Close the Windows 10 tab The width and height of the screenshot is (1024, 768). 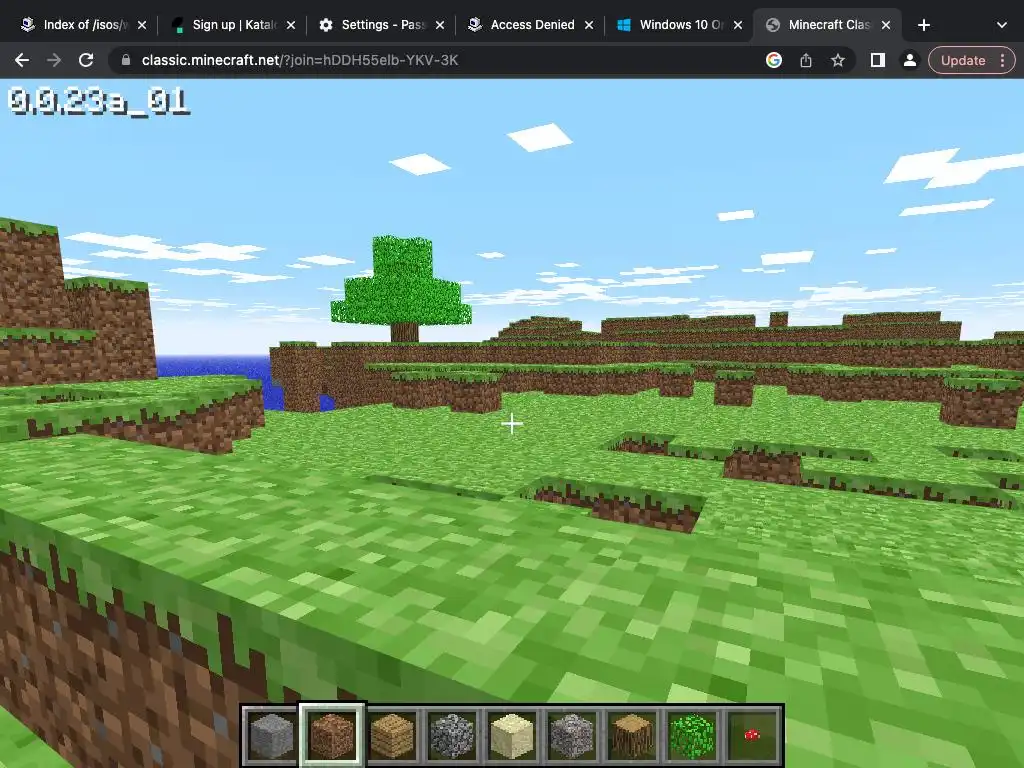737,25
